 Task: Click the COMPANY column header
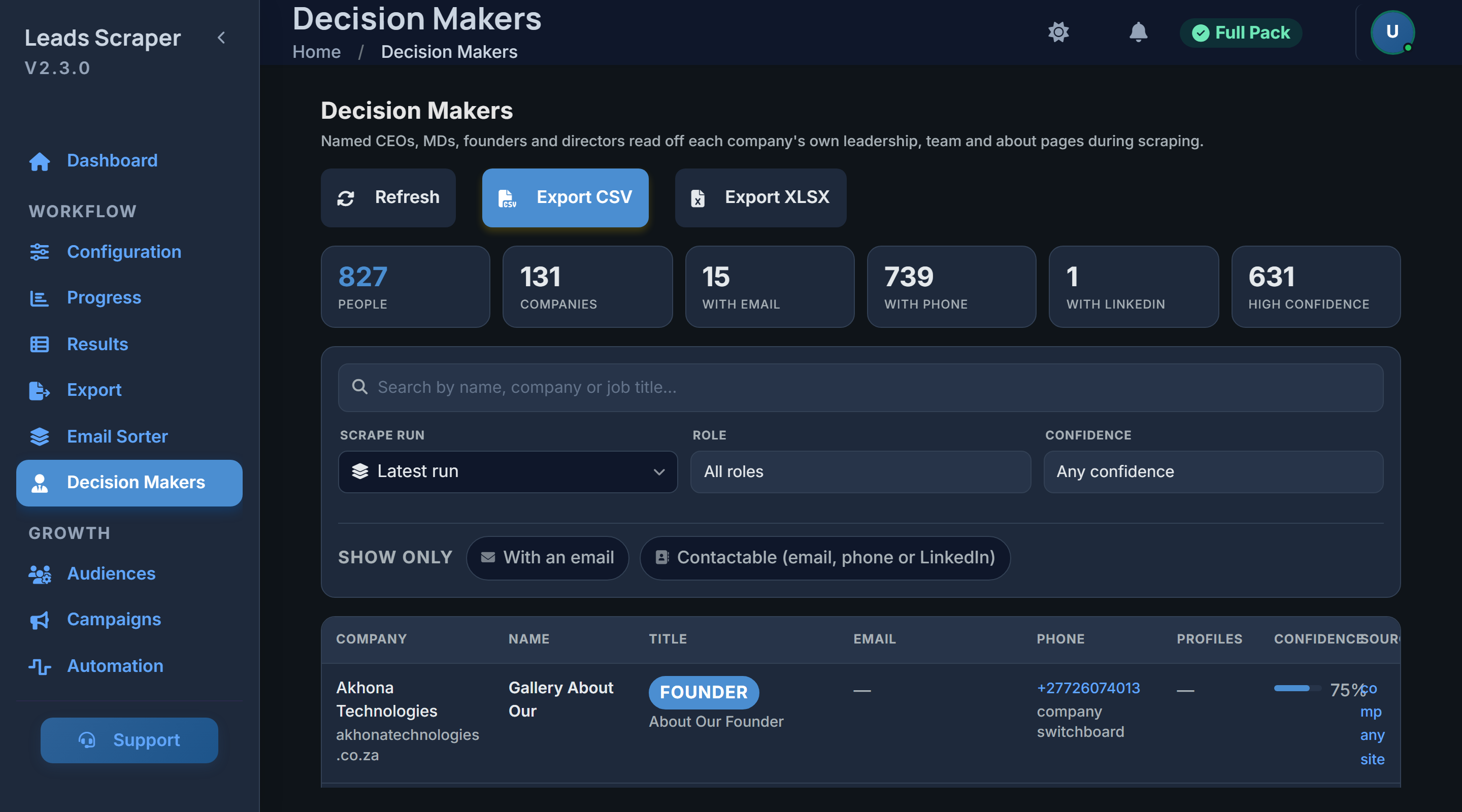pos(371,638)
